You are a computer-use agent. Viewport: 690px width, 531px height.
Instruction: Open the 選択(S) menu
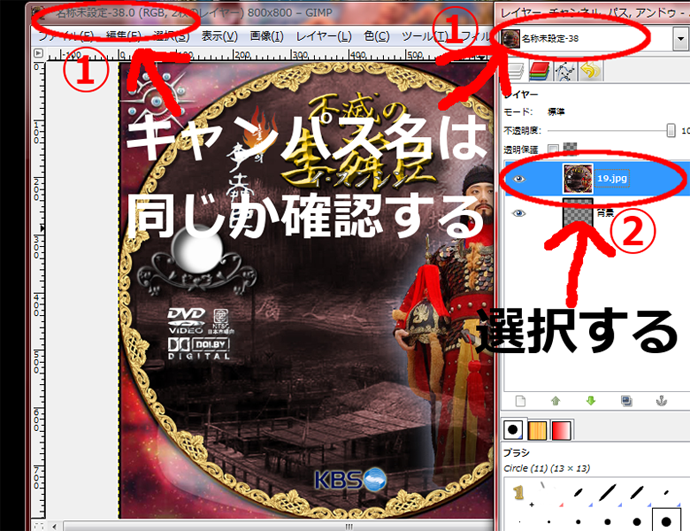[x=171, y=36]
